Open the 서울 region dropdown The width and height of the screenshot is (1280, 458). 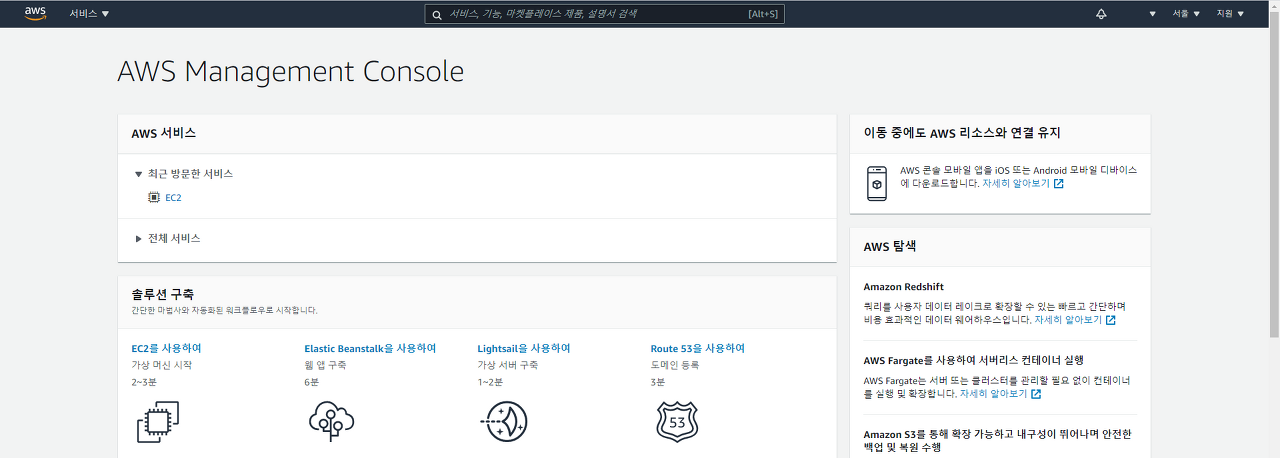[1186, 14]
